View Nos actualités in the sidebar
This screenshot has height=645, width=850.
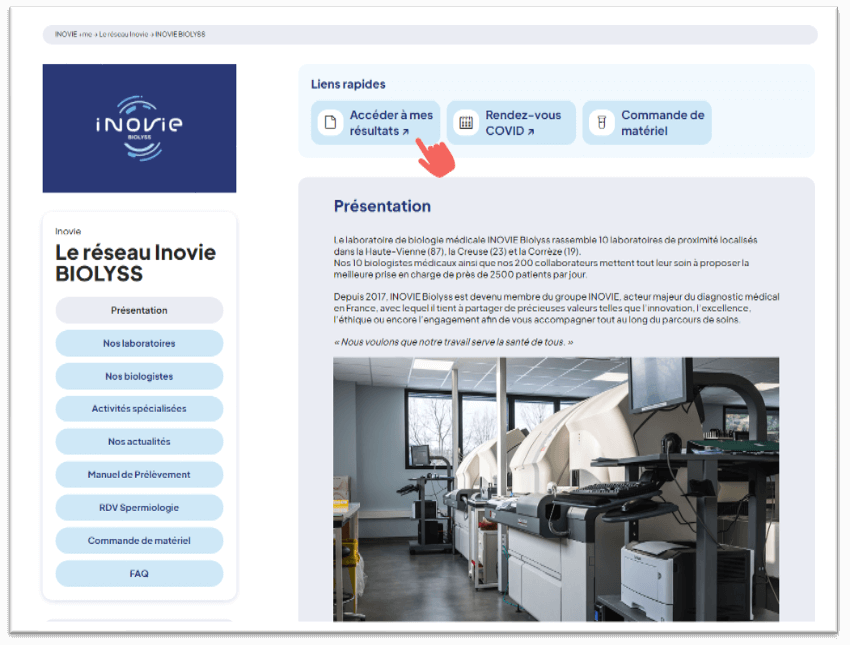pyautogui.click(x=139, y=442)
